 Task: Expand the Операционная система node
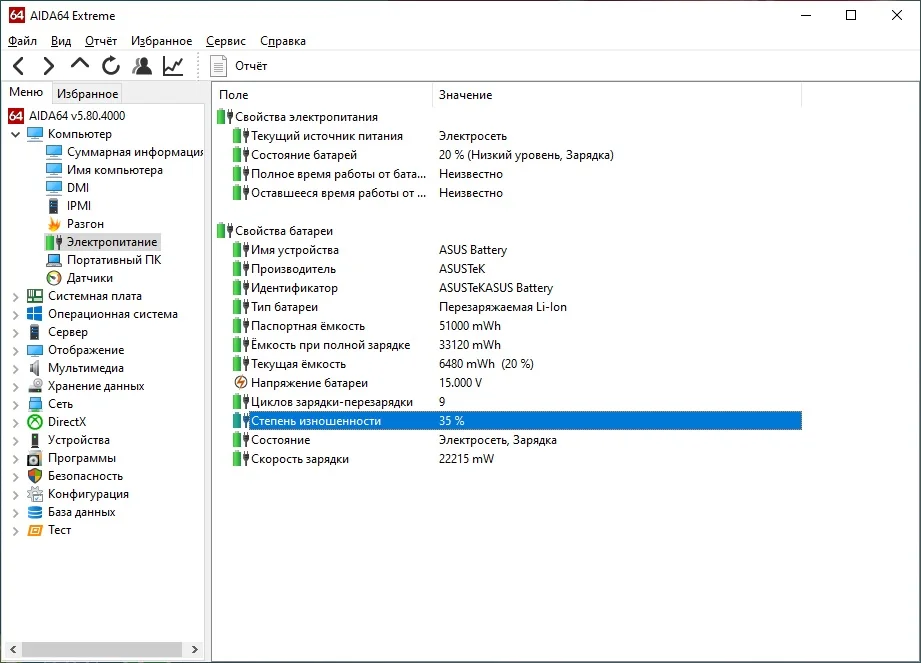click(15, 315)
